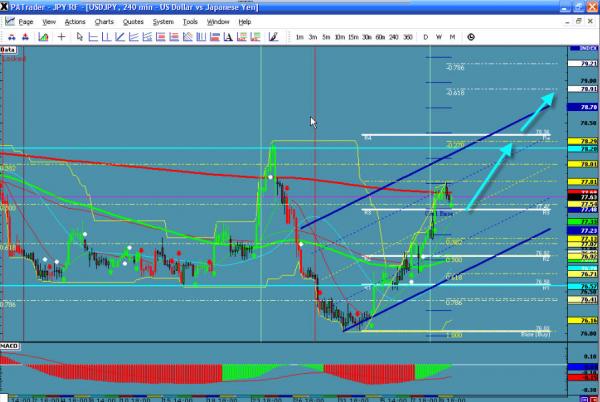Open the System menu
The width and height of the screenshot is (600, 402).
pos(163,22)
